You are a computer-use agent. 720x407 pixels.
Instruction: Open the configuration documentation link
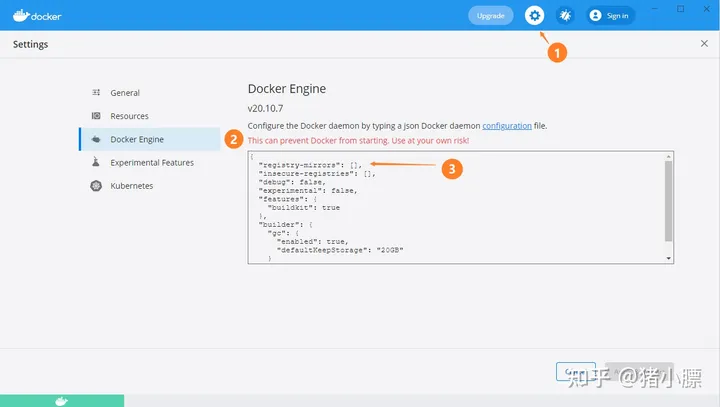pyautogui.click(x=507, y=126)
